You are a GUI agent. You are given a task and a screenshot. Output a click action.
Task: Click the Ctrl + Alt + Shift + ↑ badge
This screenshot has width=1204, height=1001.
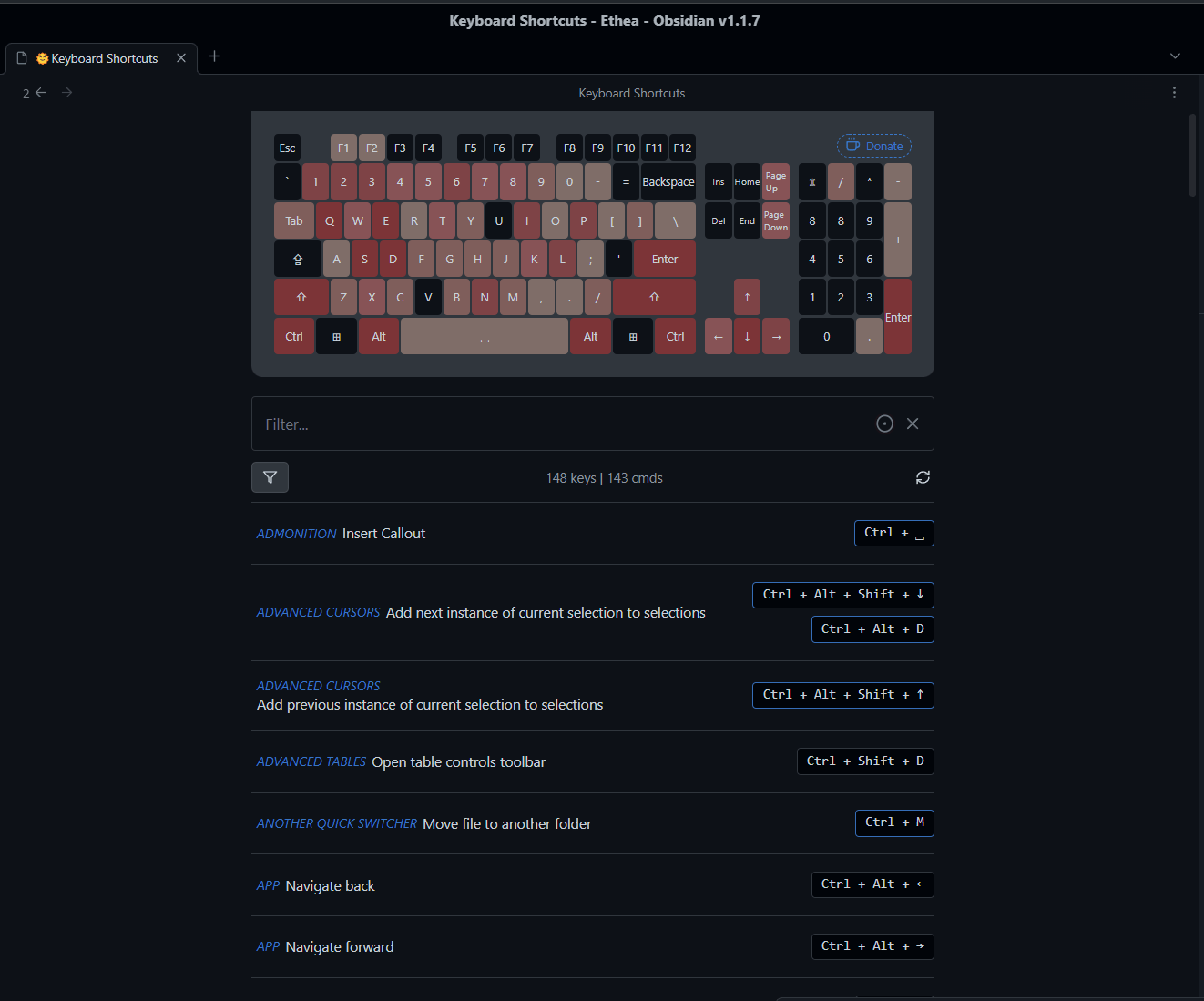843,695
